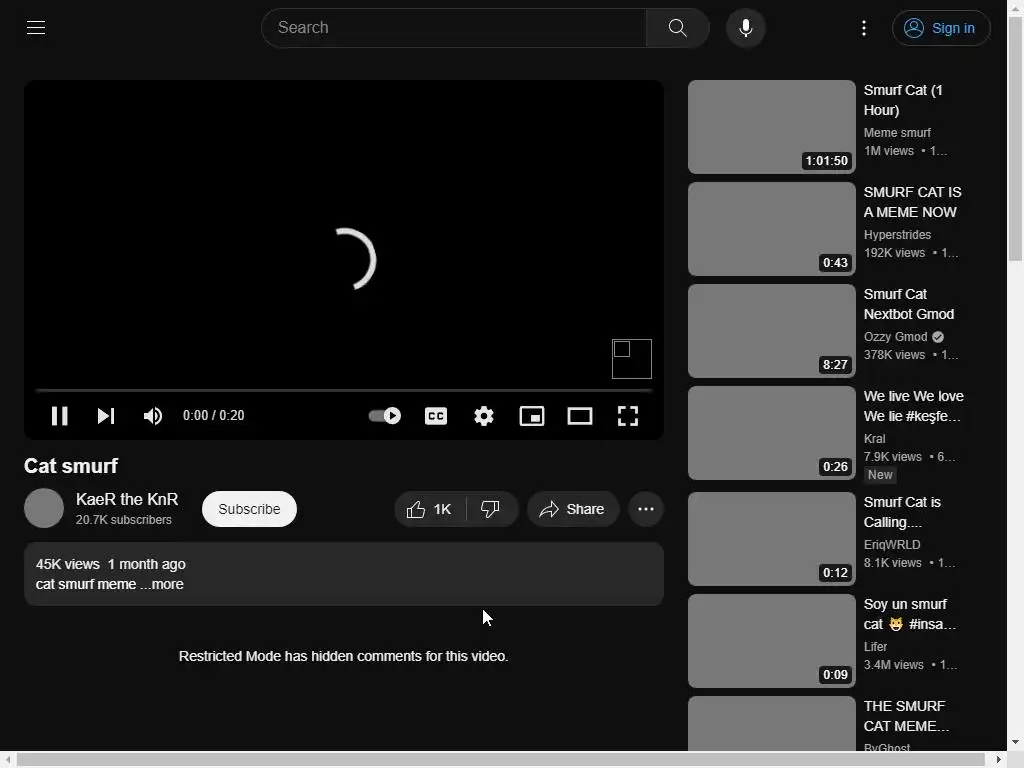Screen dimensions: 1024x768
Task: Open KaeR the KnR channel avatar
Action: pos(44,508)
